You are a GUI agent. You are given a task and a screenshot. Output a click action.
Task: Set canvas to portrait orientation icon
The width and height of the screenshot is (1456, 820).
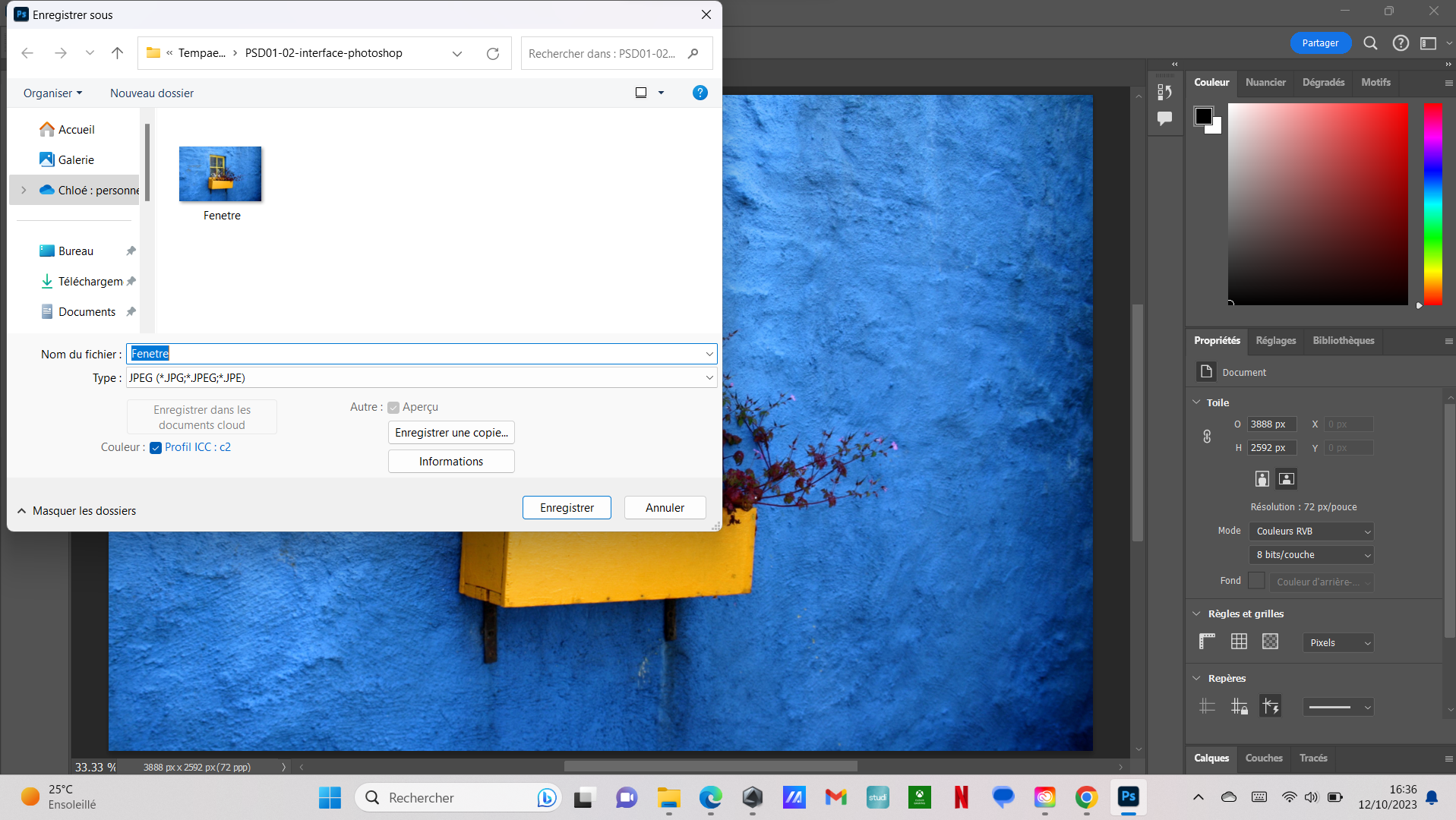coord(1262,478)
